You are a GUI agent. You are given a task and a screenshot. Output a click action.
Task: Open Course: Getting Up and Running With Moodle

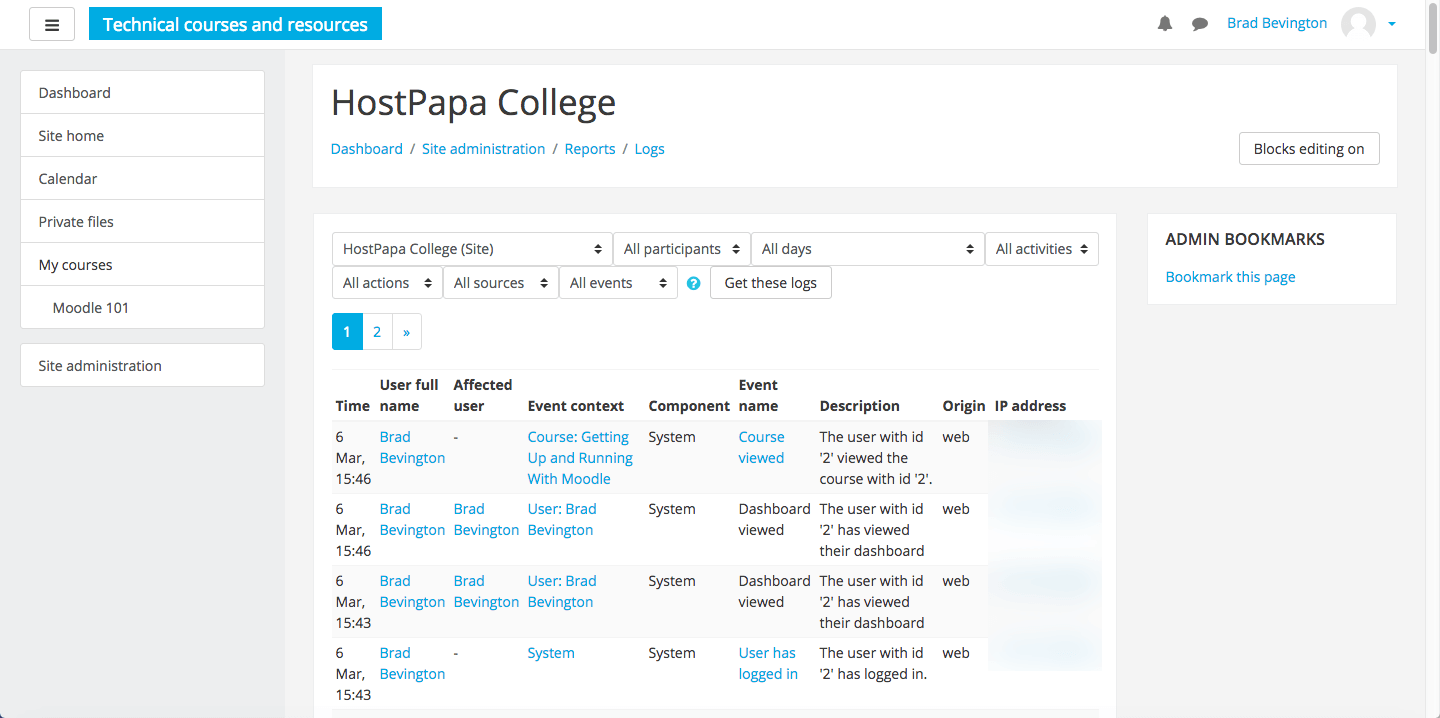tap(580, 458)
